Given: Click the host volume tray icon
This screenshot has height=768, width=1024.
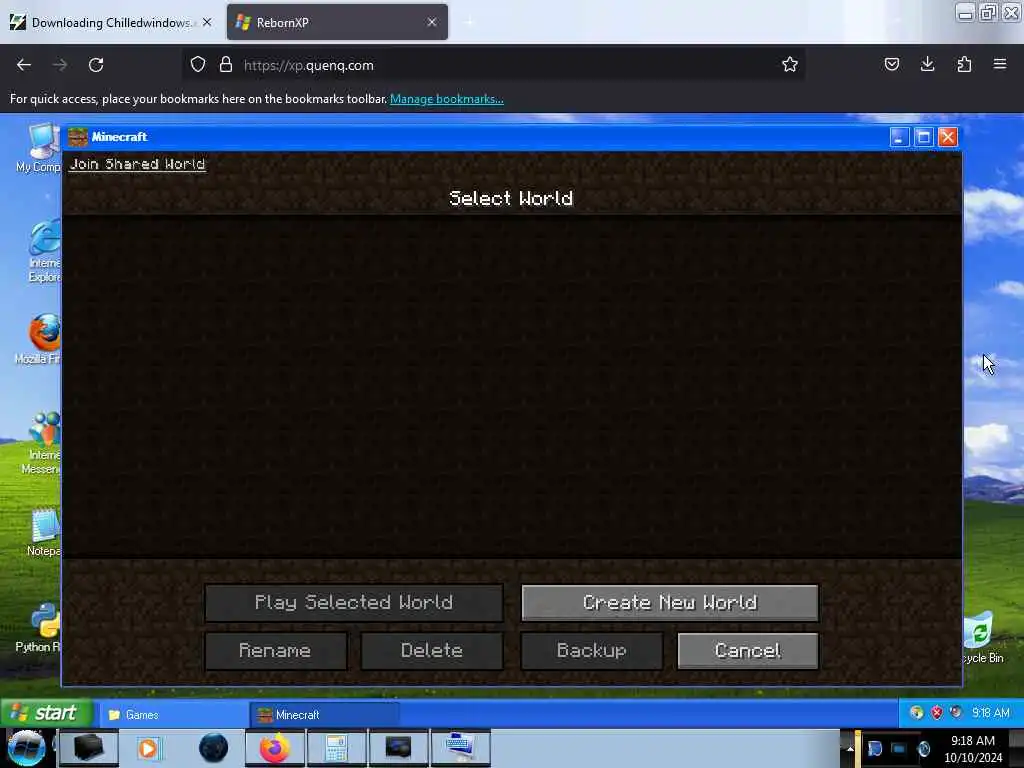Looking at the screenshot, I should (923, 749).
